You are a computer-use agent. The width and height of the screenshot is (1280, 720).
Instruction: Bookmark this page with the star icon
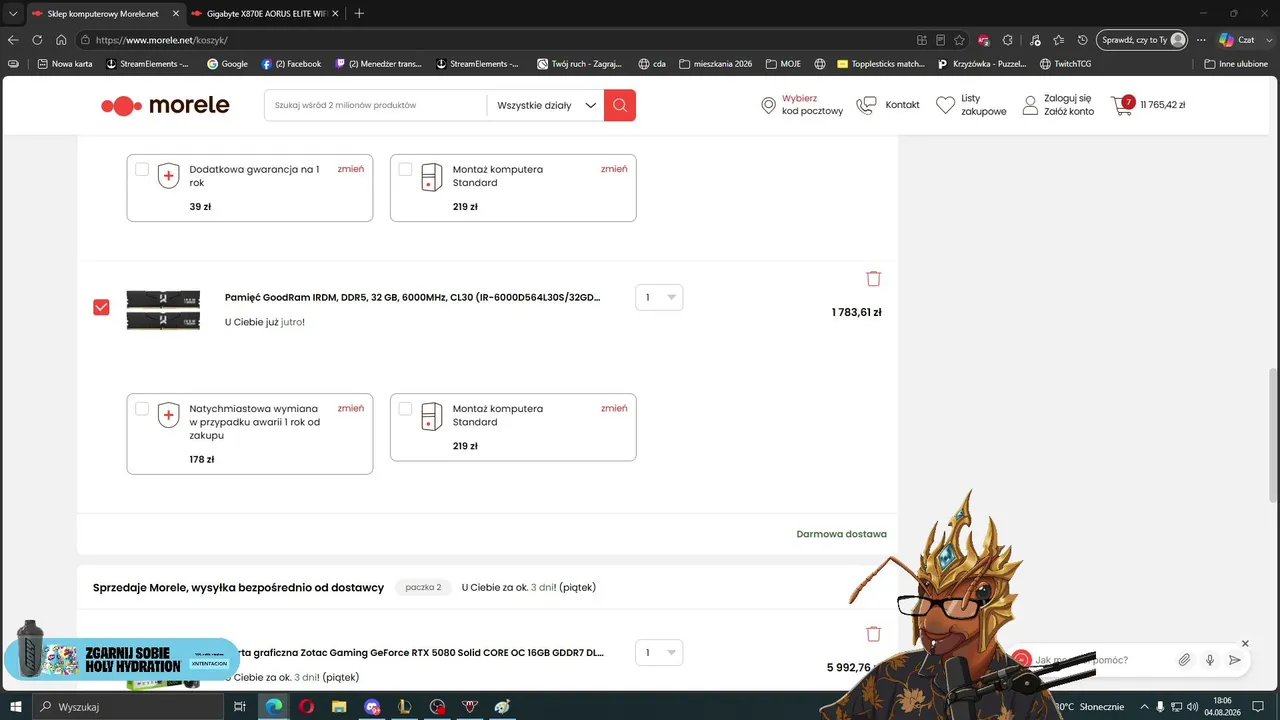tap(959, 40)
